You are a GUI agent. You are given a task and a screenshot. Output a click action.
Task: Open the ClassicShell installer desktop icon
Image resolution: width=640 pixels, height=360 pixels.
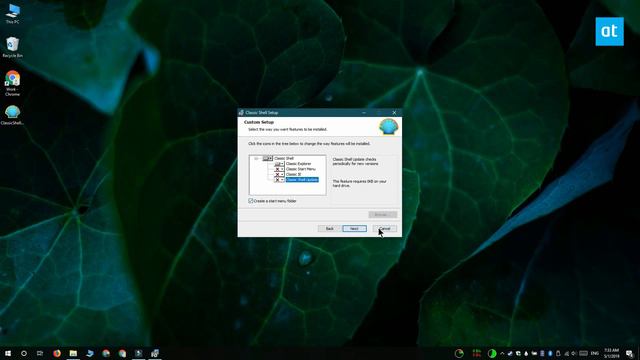coord(12,115)
